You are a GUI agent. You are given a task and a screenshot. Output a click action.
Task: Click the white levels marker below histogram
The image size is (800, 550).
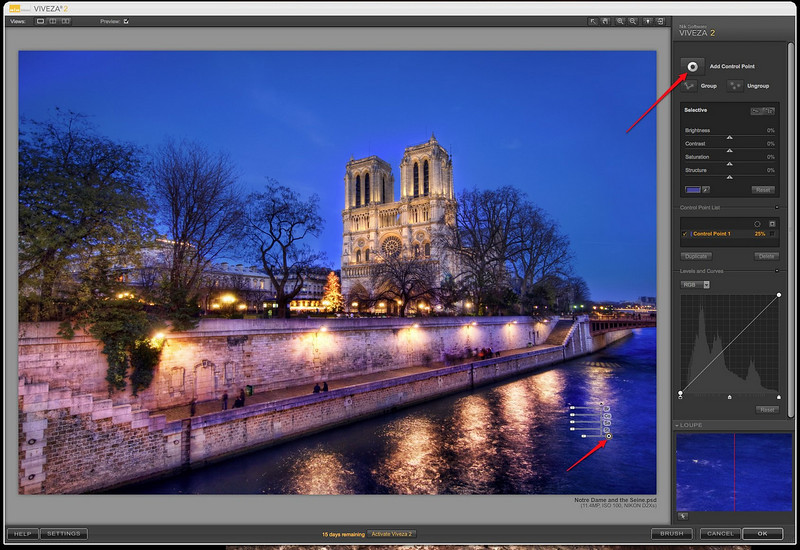pos(779,397)
